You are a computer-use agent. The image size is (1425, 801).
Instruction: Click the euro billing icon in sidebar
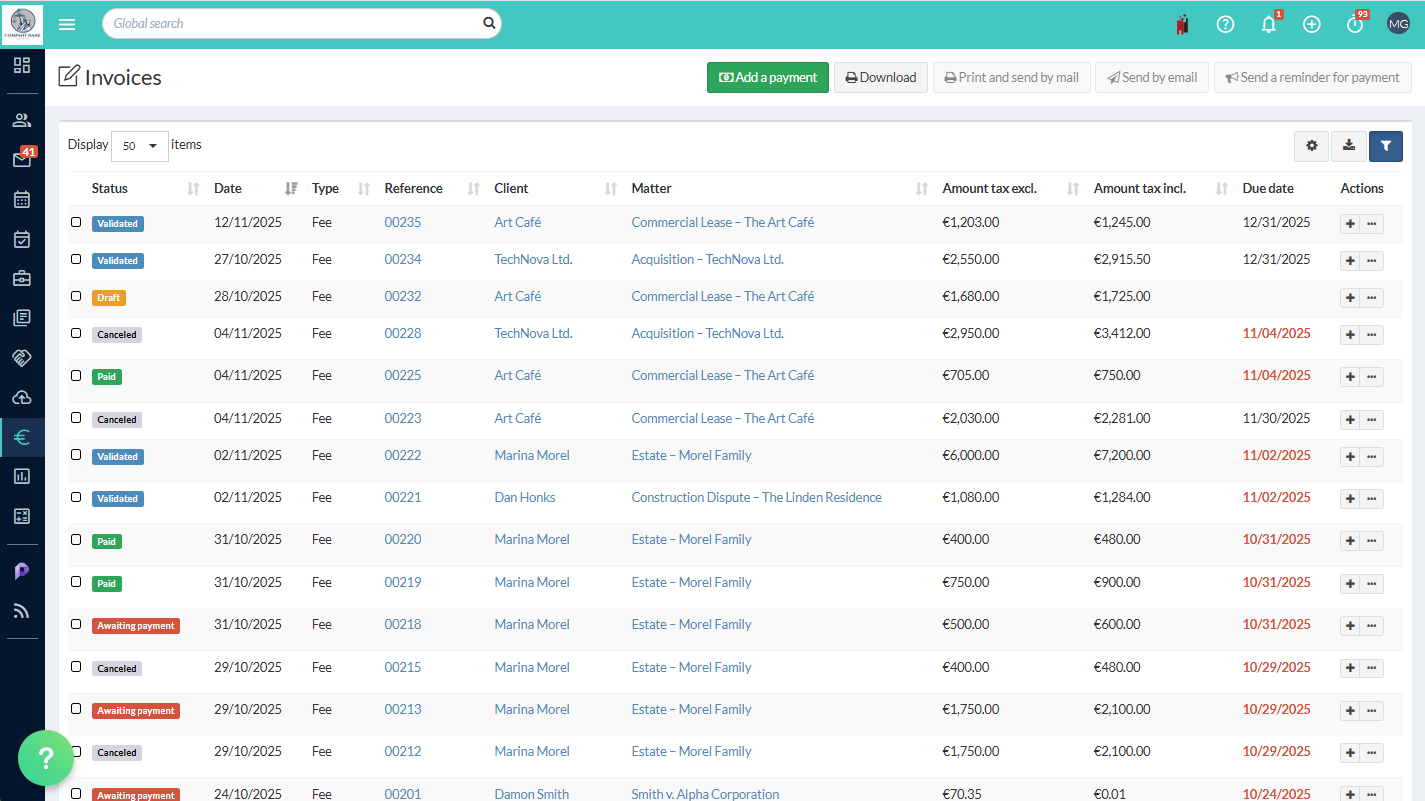click(x=22, y=436)
